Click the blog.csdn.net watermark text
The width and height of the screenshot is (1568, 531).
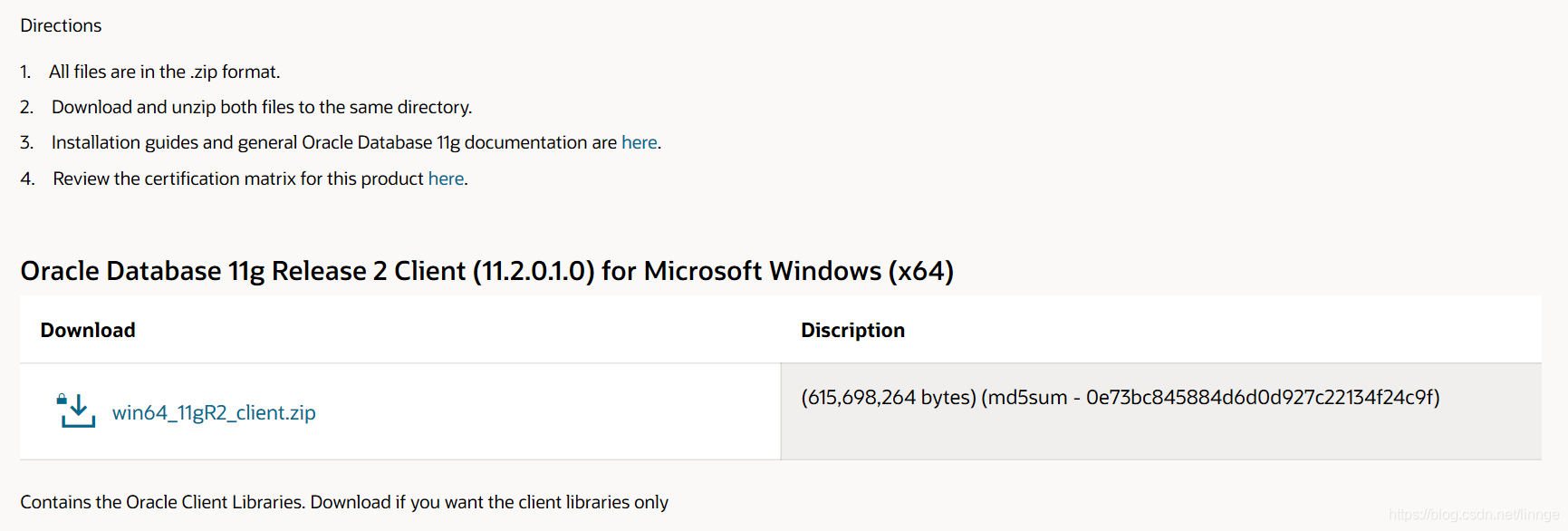[x=1473, y=515]
